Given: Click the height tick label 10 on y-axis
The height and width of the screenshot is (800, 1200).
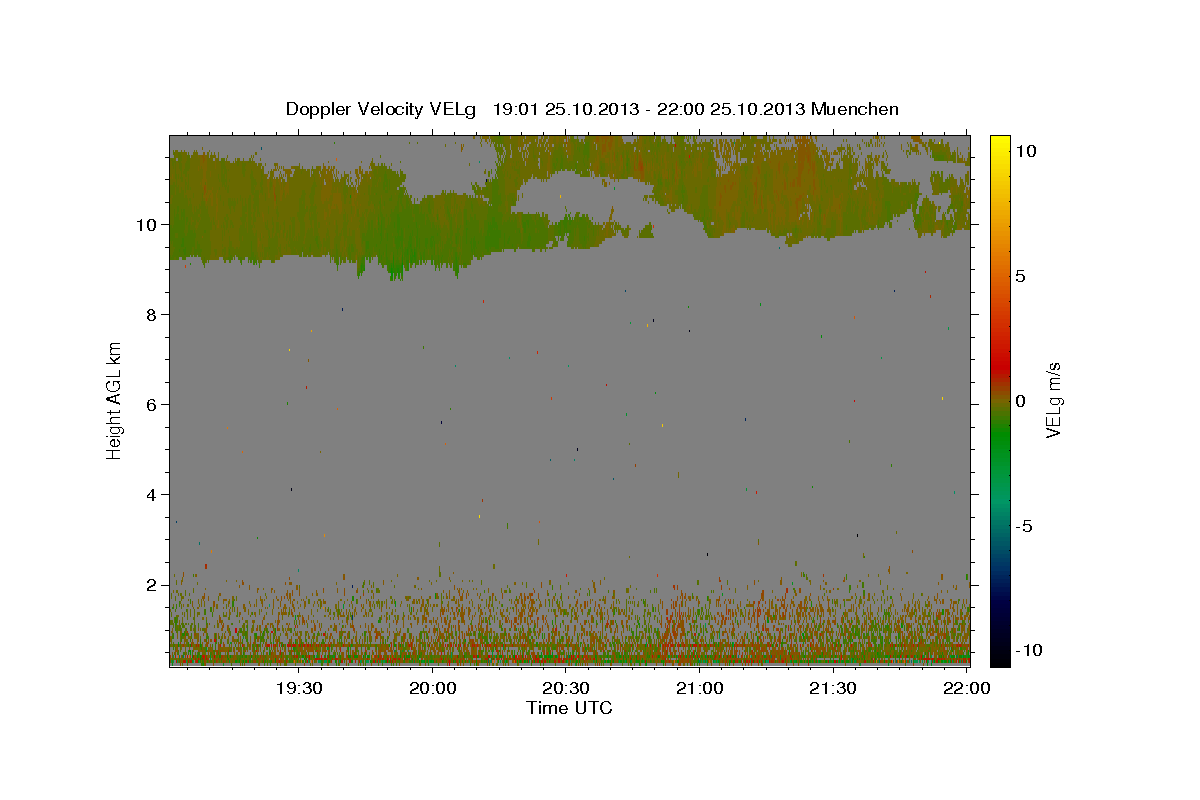Looking at the screenshot, I should (147, 225).
